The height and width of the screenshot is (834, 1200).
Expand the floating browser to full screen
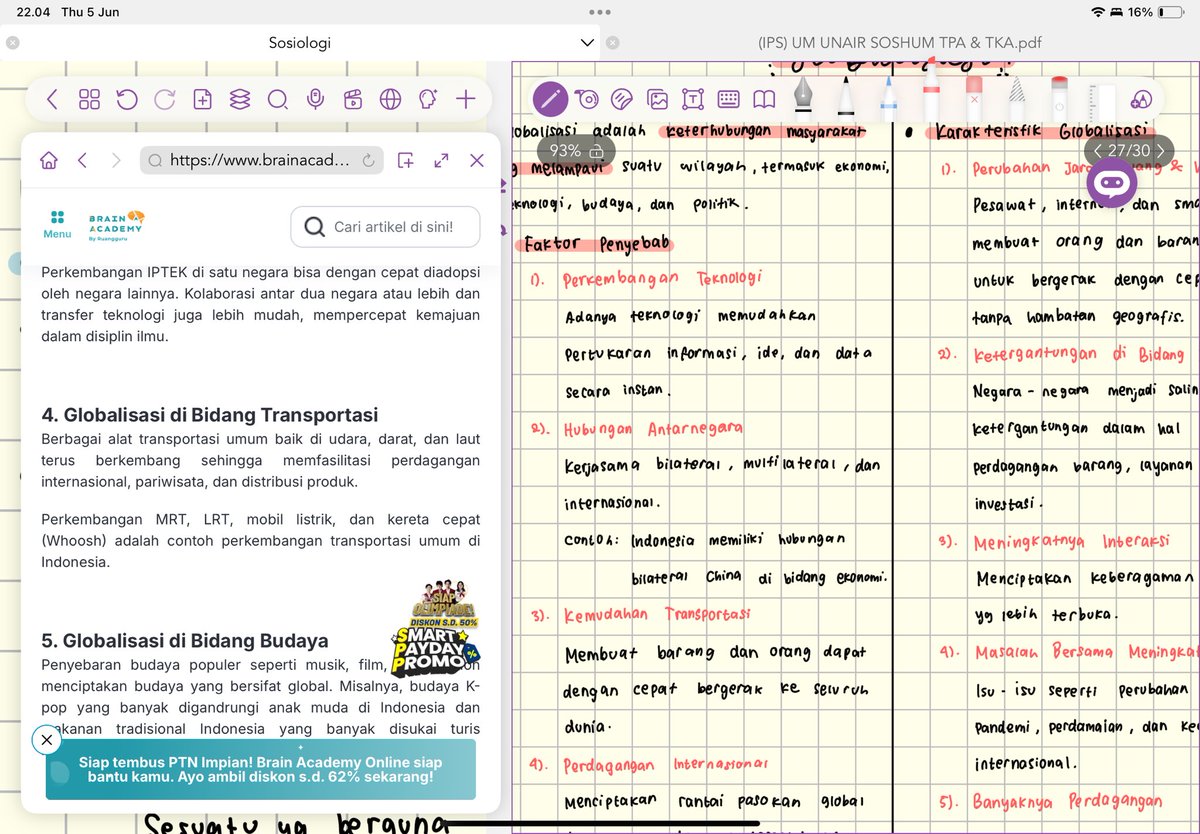tap(441, 160)
